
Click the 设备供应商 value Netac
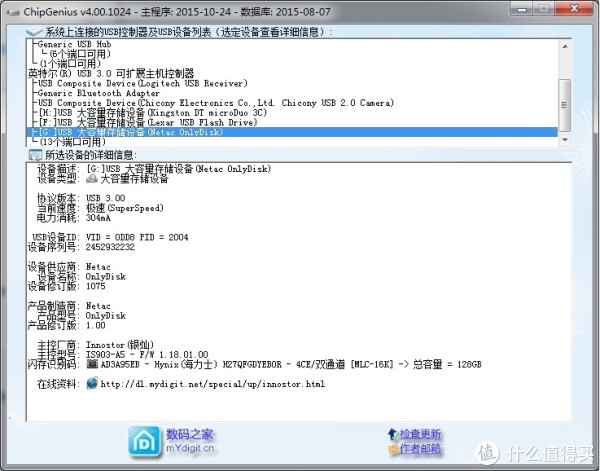click(x=98, y=267)
